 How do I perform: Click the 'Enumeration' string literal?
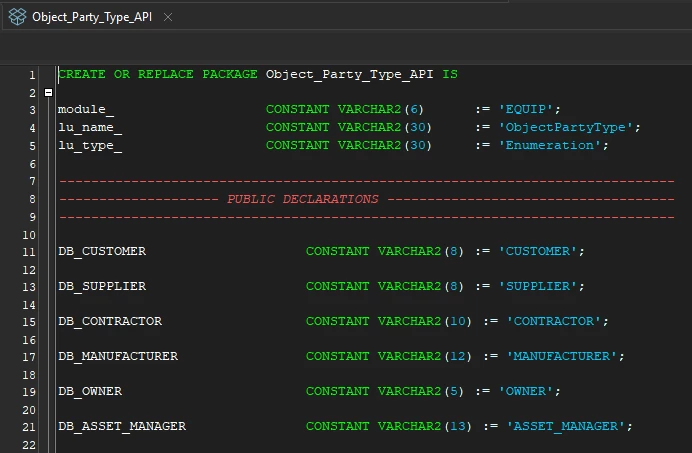549,145
